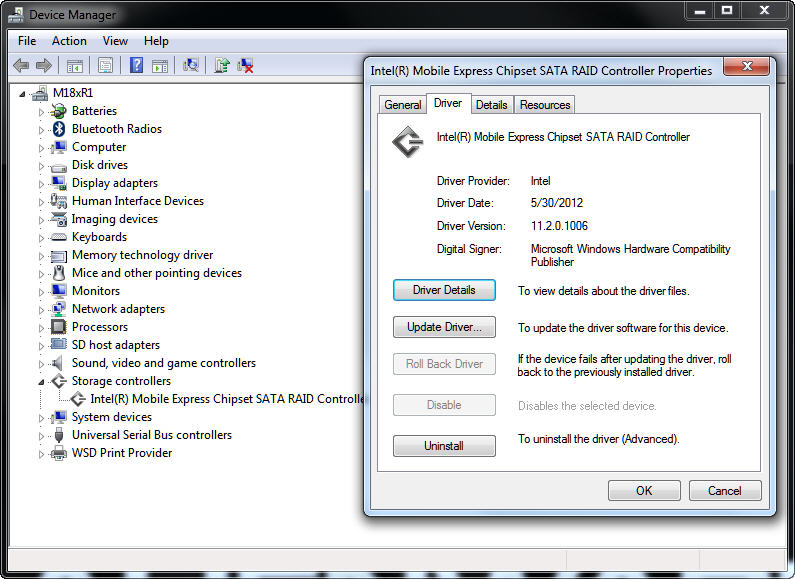Image resolution: width=795 pixels, height=579 pixels.
Task: Click the Network adapters icon
Action: [59, 309]
